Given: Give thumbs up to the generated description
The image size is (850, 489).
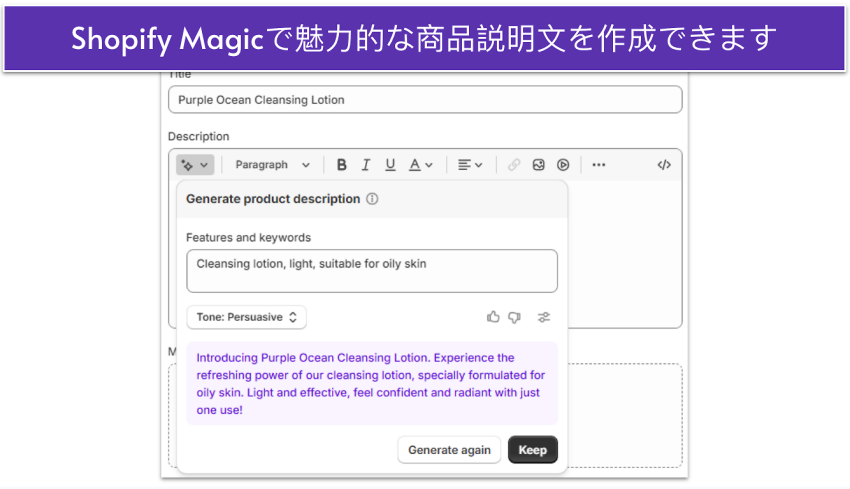Looking at the screenshot, I should tap(493, 317).
